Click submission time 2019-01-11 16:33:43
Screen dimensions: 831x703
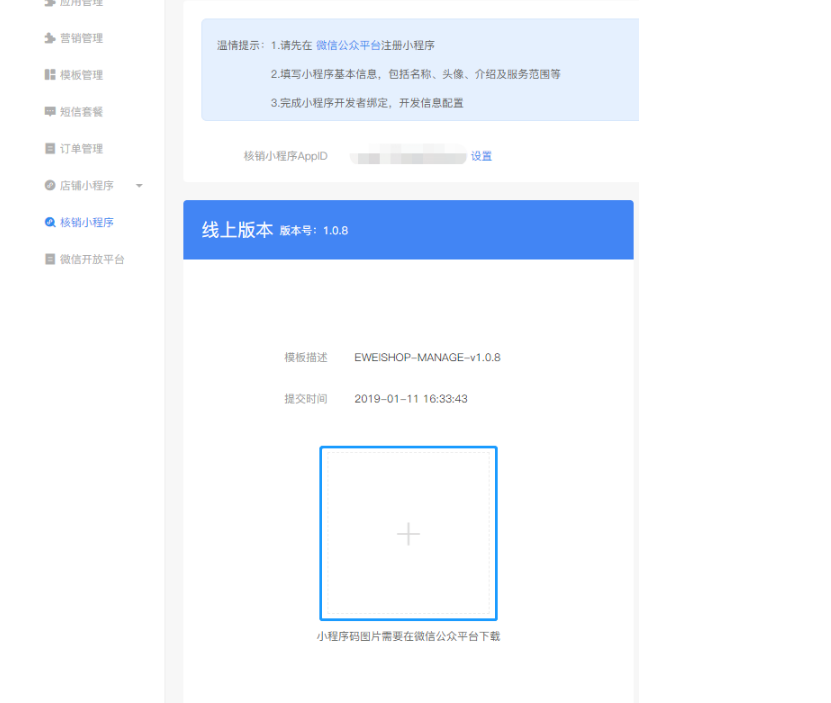tap(411, 399)
